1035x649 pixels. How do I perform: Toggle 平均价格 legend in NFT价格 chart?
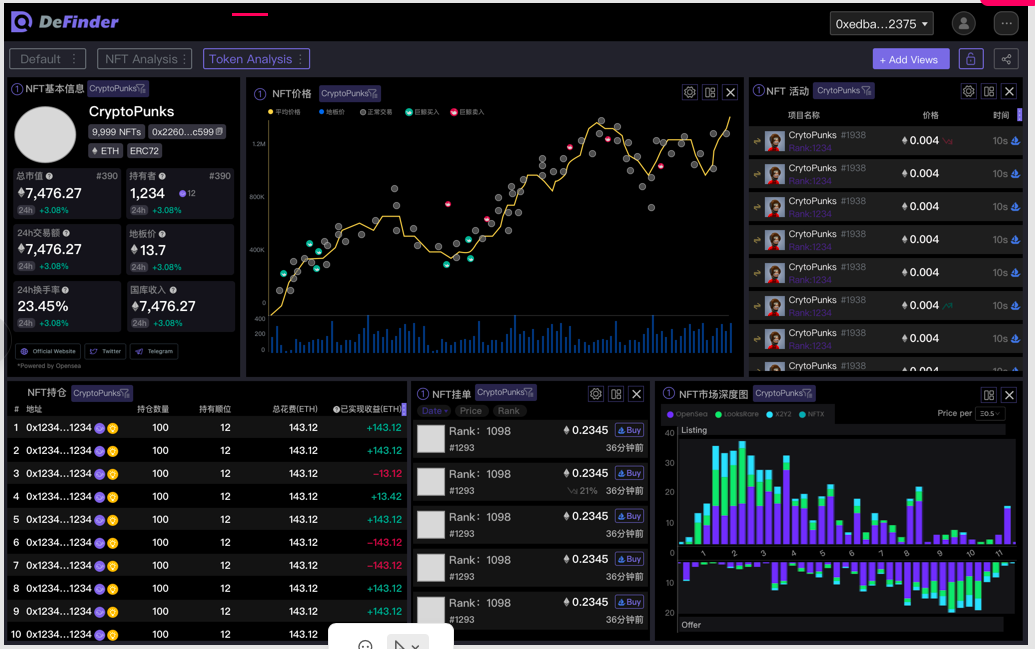pos(284,112)
